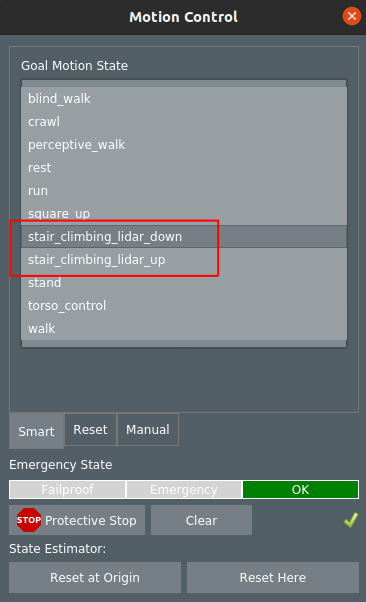Choose perceptive_walk motion state
Viewport: 366px width, 602px height.
coord(184,145)
